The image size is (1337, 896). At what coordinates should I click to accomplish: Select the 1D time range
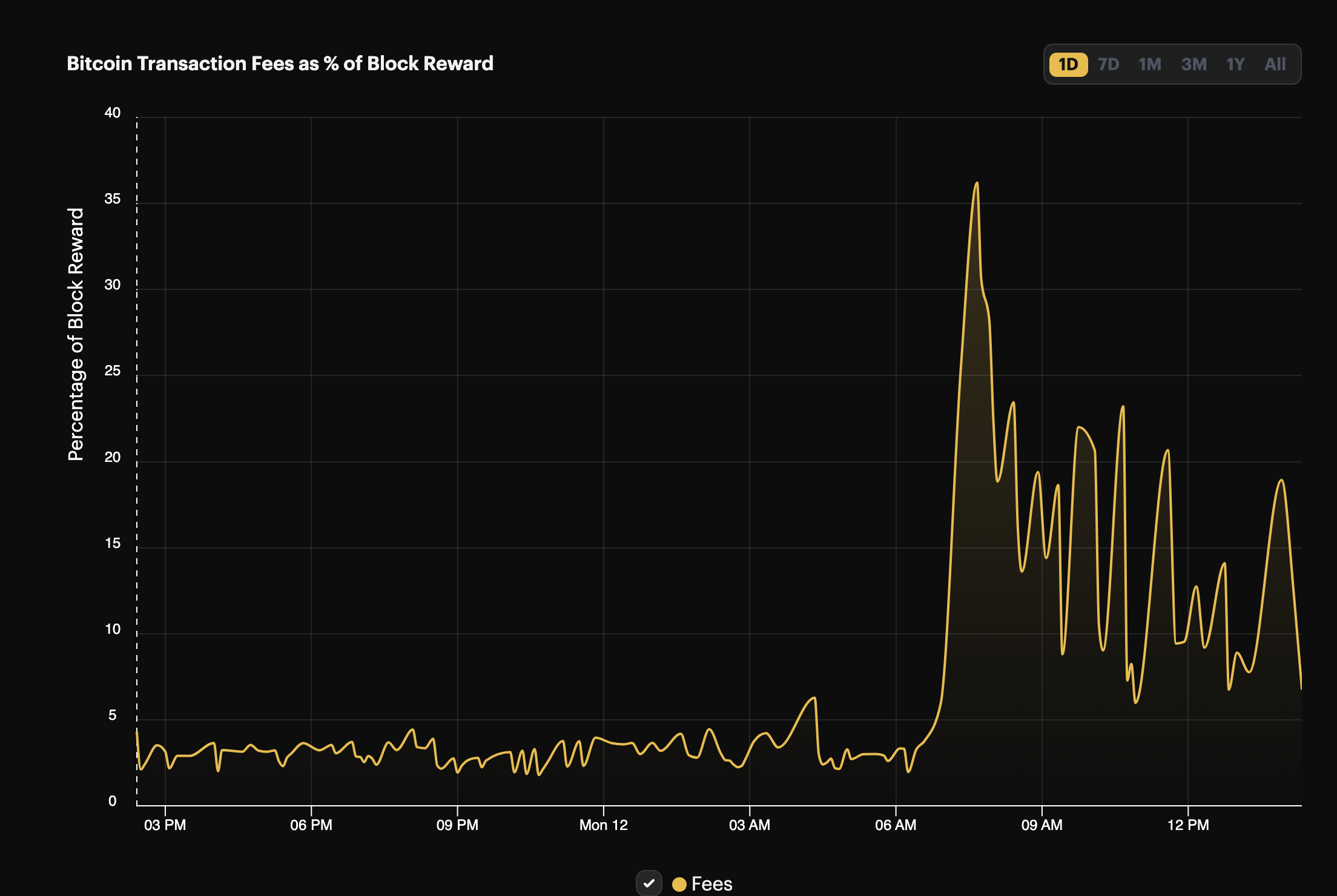[x=1068, y=64]
